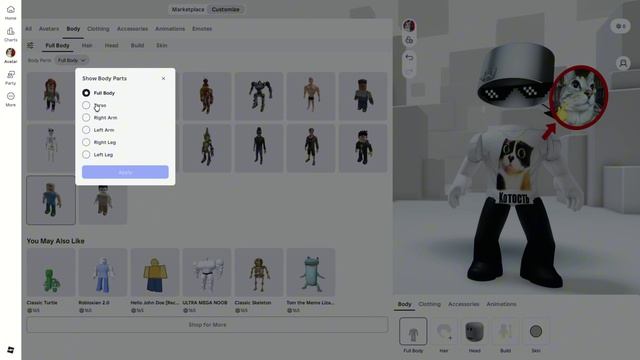Switch to Customize mode
Viewport: 640px width, 360px height.
226,9
